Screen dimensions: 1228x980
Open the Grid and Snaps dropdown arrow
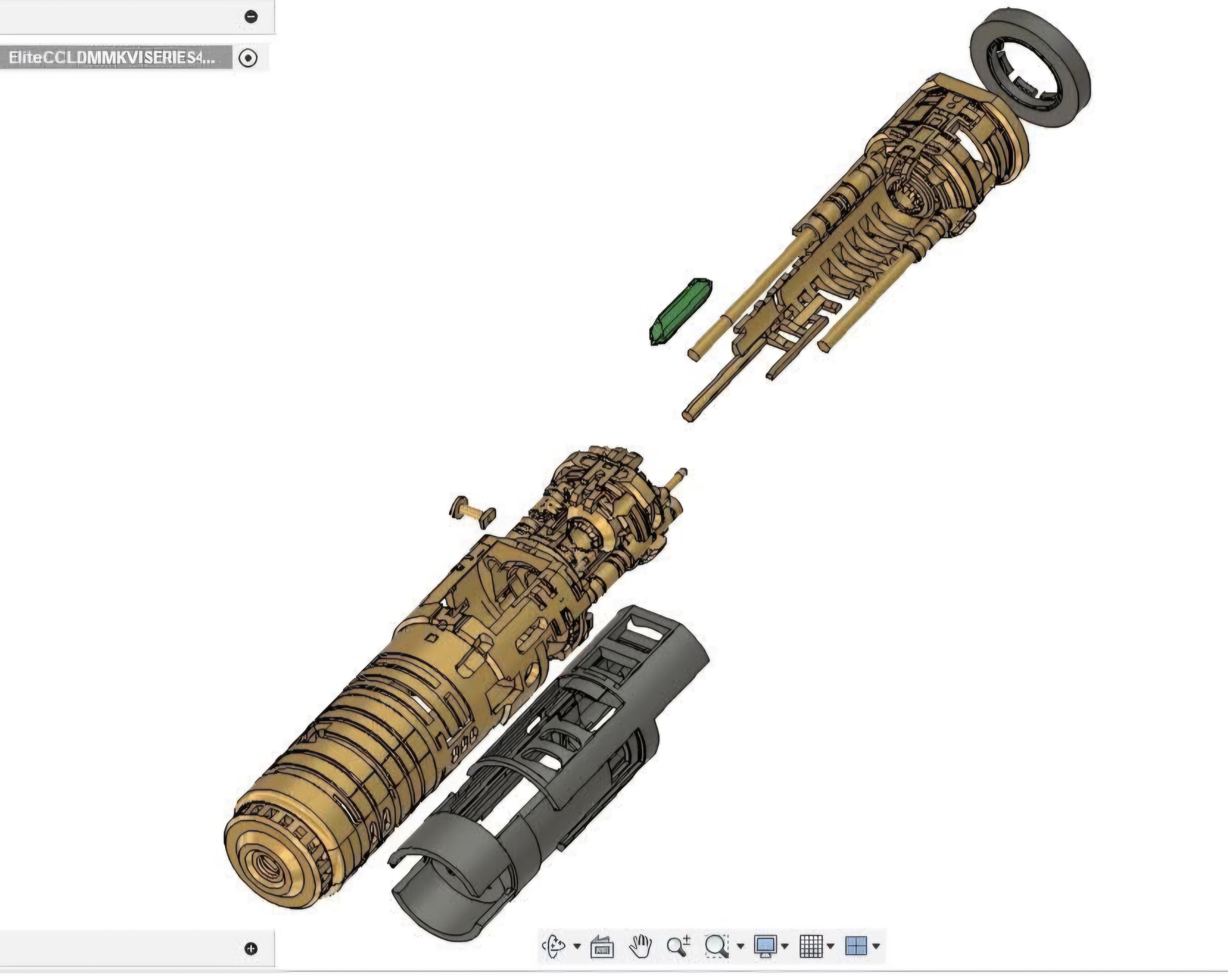coord(830,946)
